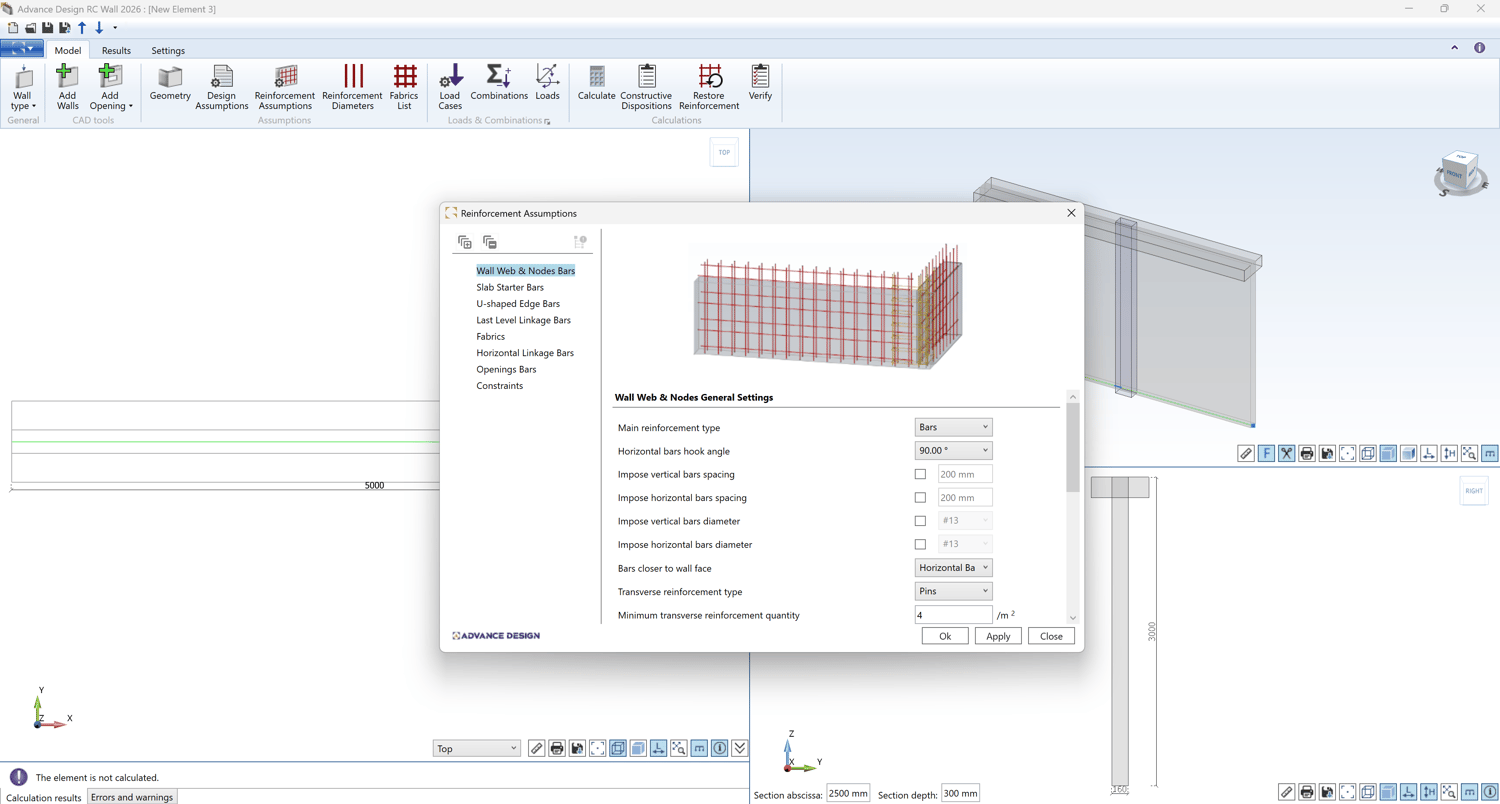Switch to the Model ribbon tab
The width and height of the screenshot is (1500, 804).
68,50
